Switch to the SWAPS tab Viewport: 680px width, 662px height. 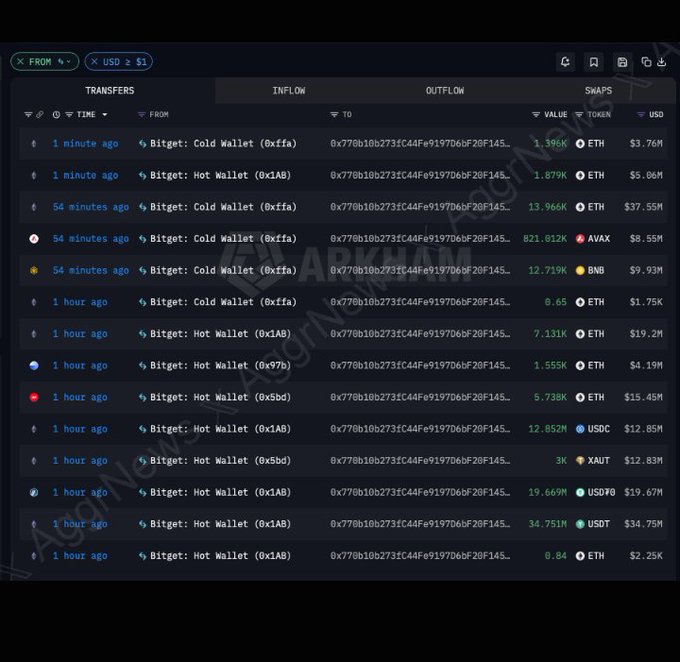[x=598, y=91]
